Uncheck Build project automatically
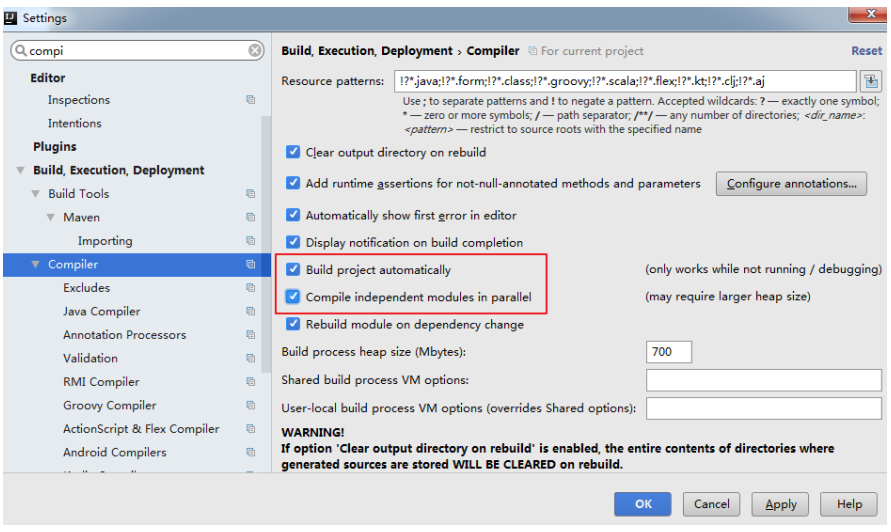The height and width of the screenshot is (532, 891). [x=293, y=269]
